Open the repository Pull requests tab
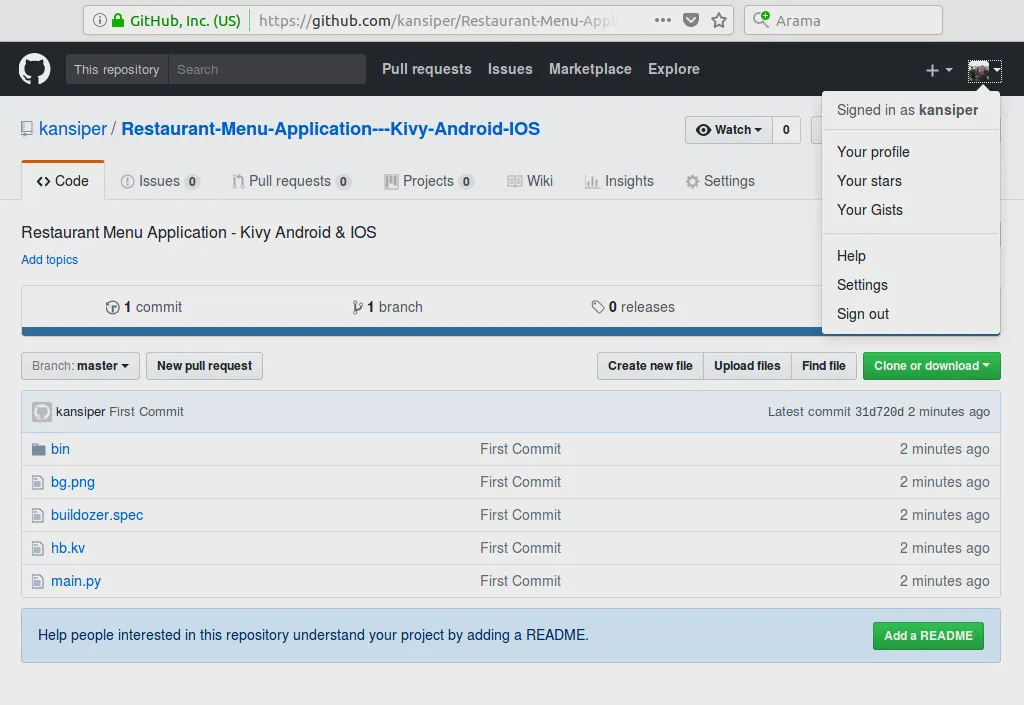1024x705 pixels. point(291,181)
